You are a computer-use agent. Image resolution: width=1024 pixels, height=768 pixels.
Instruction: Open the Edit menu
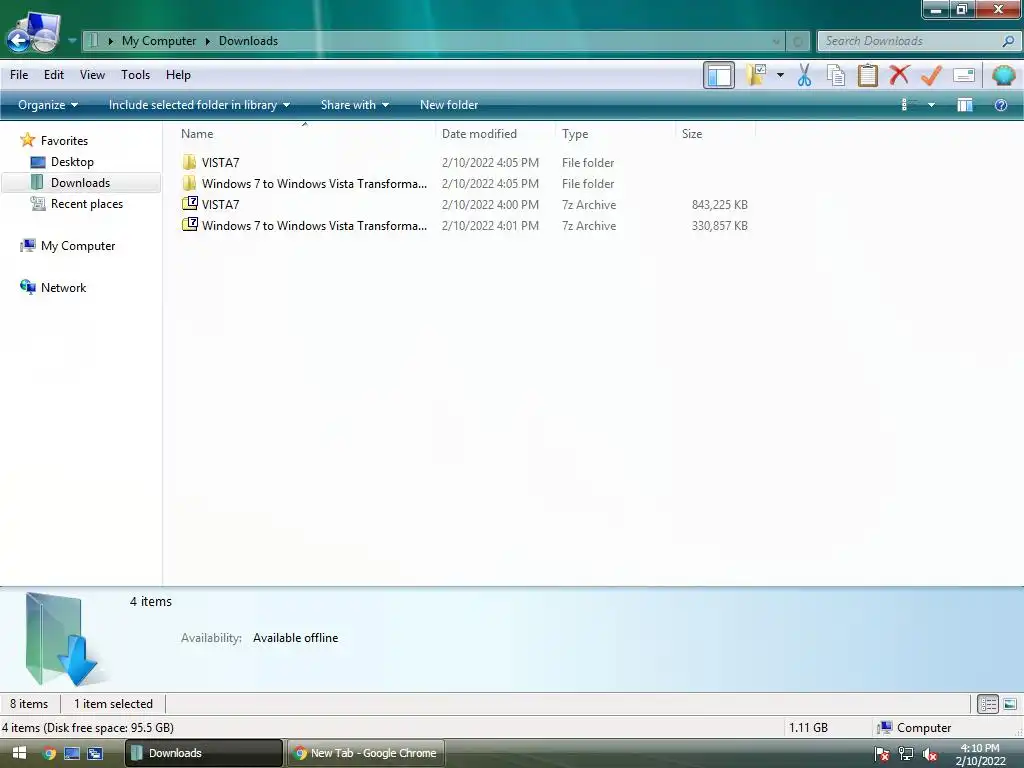point(54,74)
